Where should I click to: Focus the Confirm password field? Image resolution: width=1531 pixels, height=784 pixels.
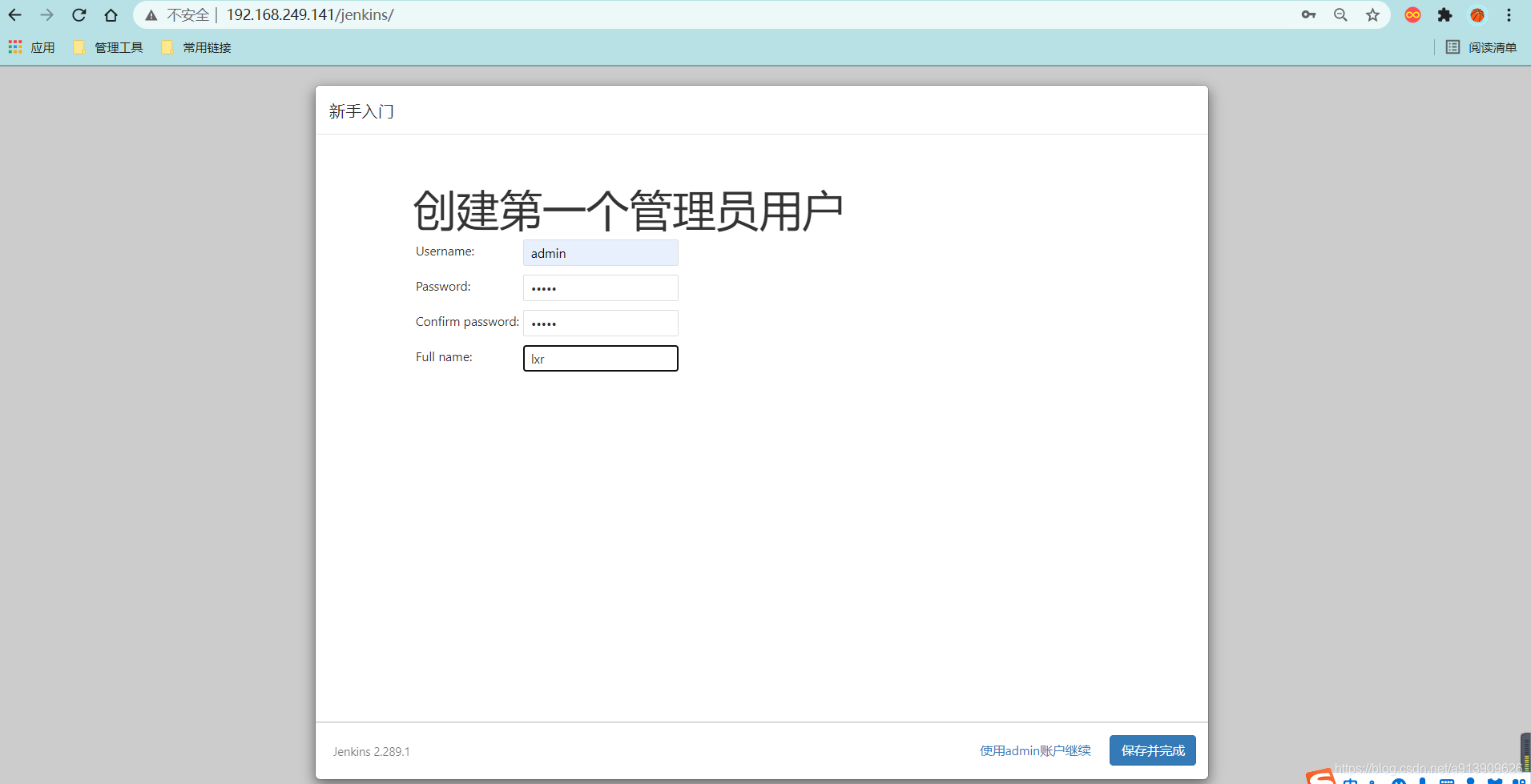click(601, 324)
